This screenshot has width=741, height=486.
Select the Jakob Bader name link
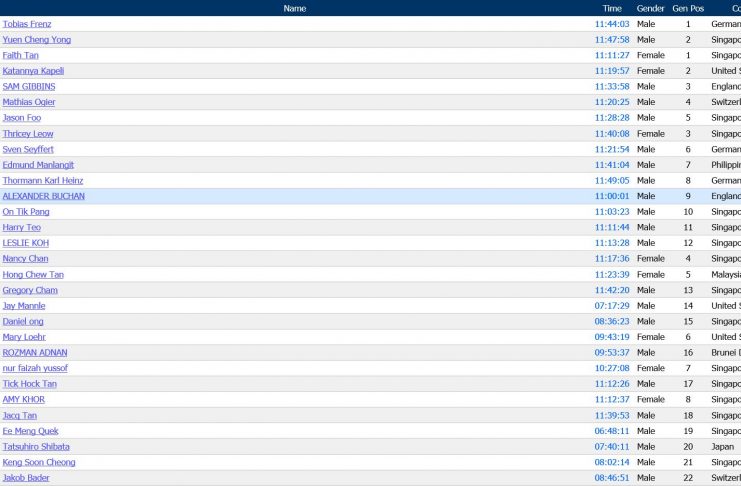(26, 478)
